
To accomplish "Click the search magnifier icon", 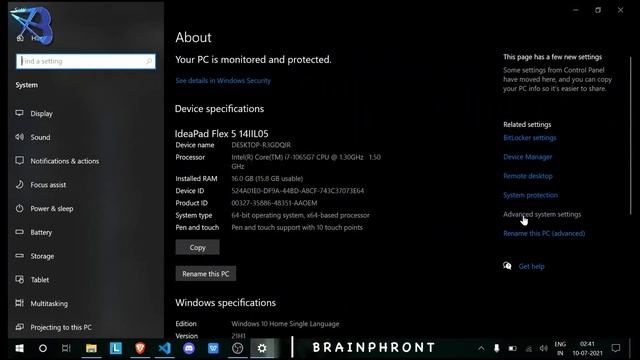I will 149,61.
